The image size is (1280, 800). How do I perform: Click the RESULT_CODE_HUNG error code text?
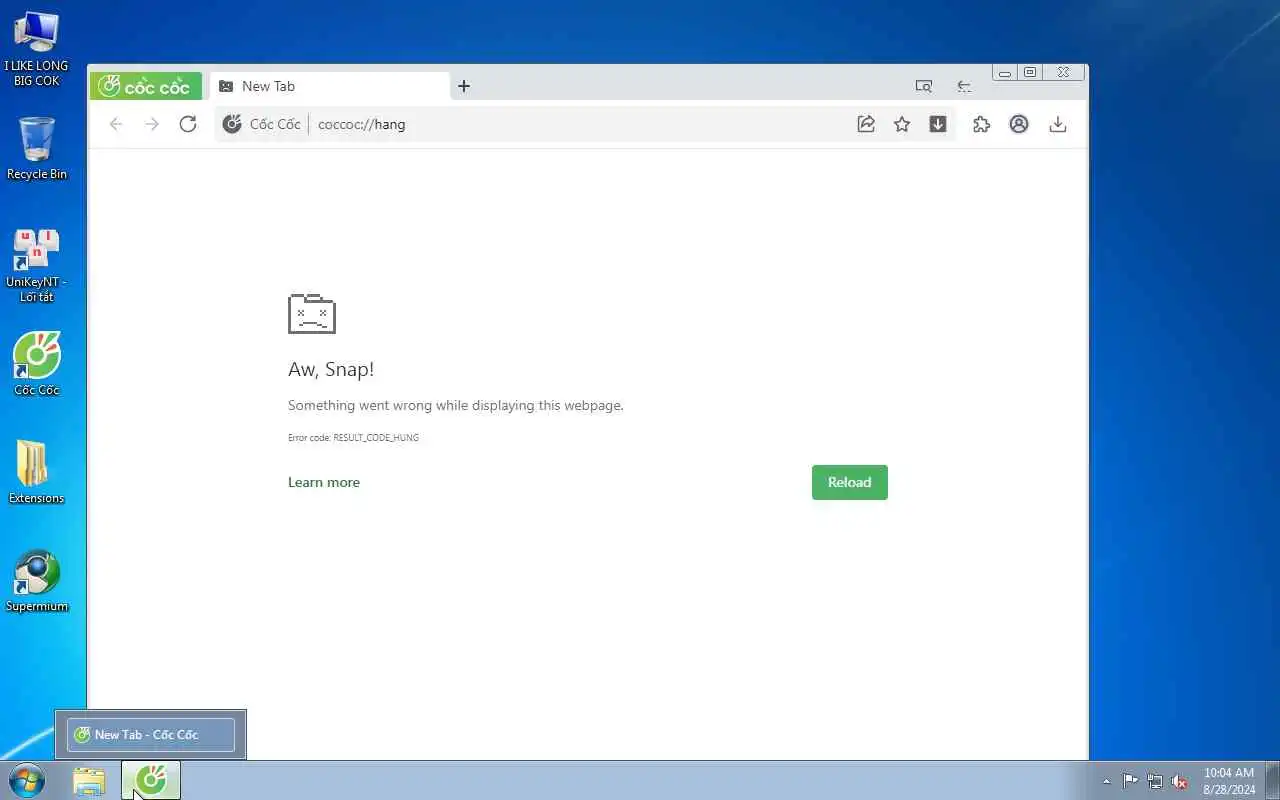[376, 438]
